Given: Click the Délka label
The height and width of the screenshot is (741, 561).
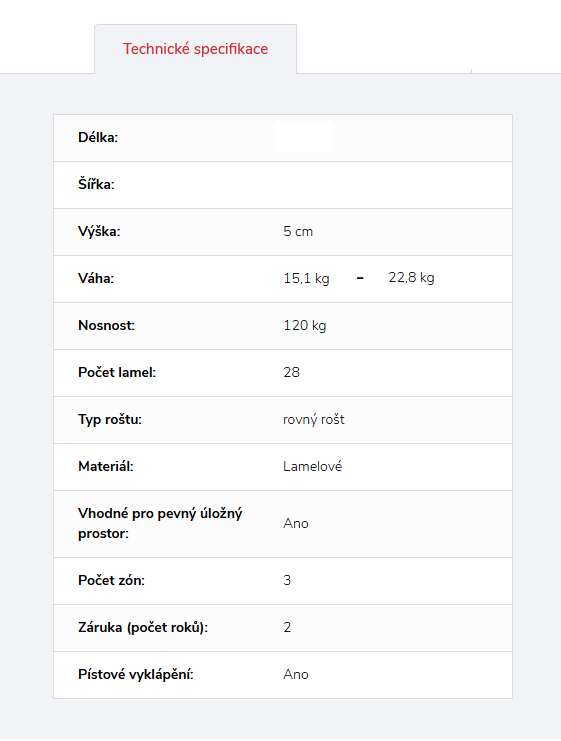Looking at the screenshot, I should coord(98,138).
